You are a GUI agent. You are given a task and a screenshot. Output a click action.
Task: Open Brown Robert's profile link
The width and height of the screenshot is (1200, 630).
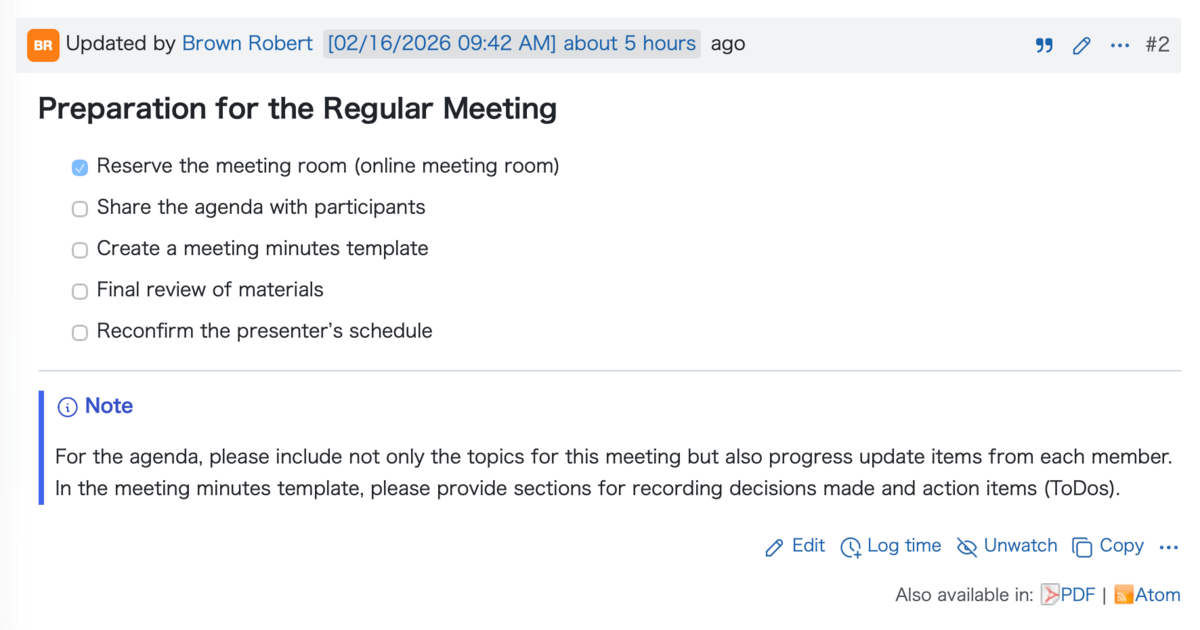pos(247,44)
